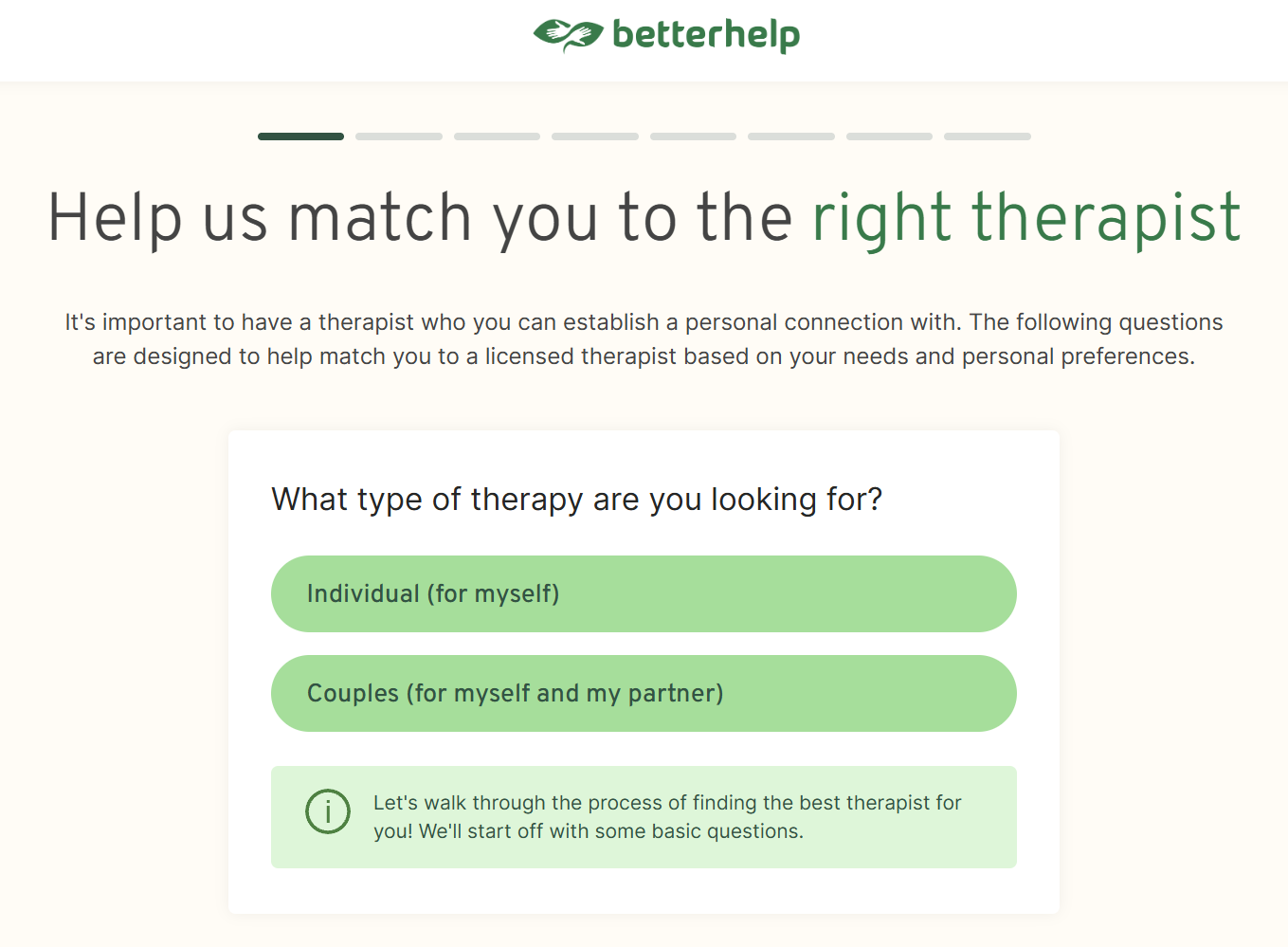Click the fourth progress bar segment
This screenshot has width=1288, height=947.
pos(594,136)
